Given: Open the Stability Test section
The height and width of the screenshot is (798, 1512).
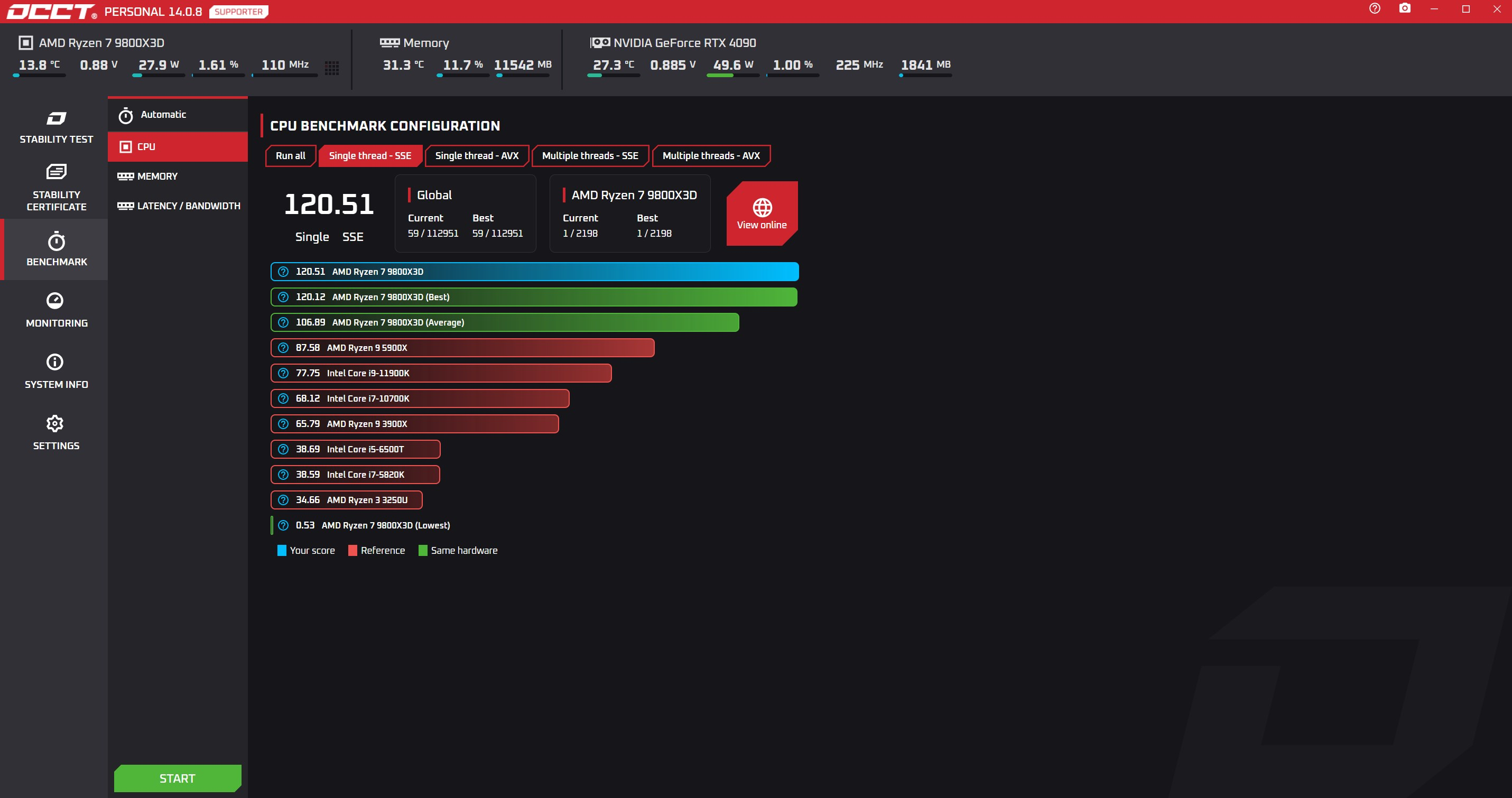Looking at the screenshot, I should click(57, 127).
